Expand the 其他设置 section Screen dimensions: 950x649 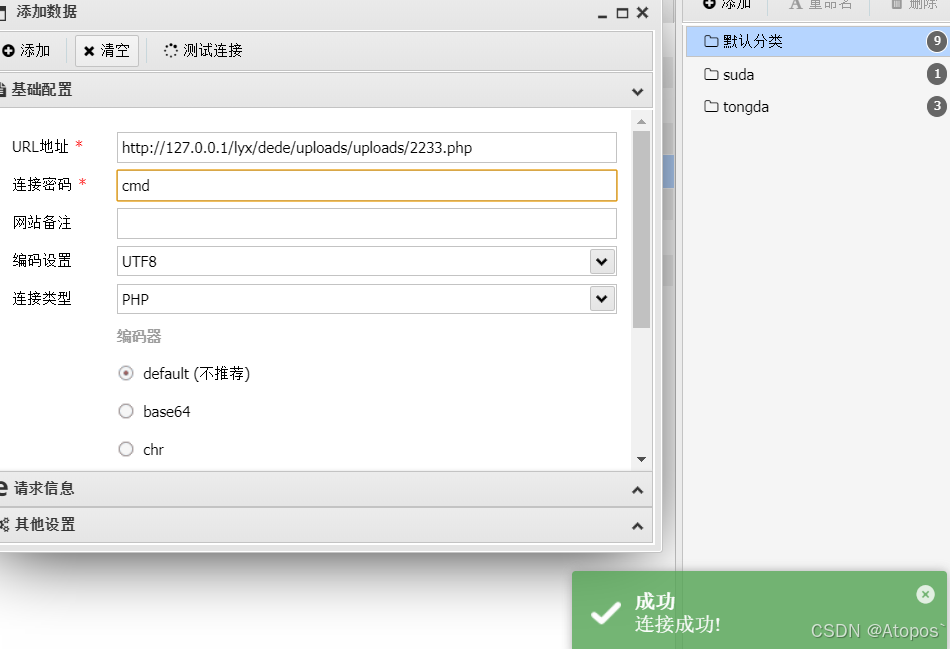coord(637,525)
